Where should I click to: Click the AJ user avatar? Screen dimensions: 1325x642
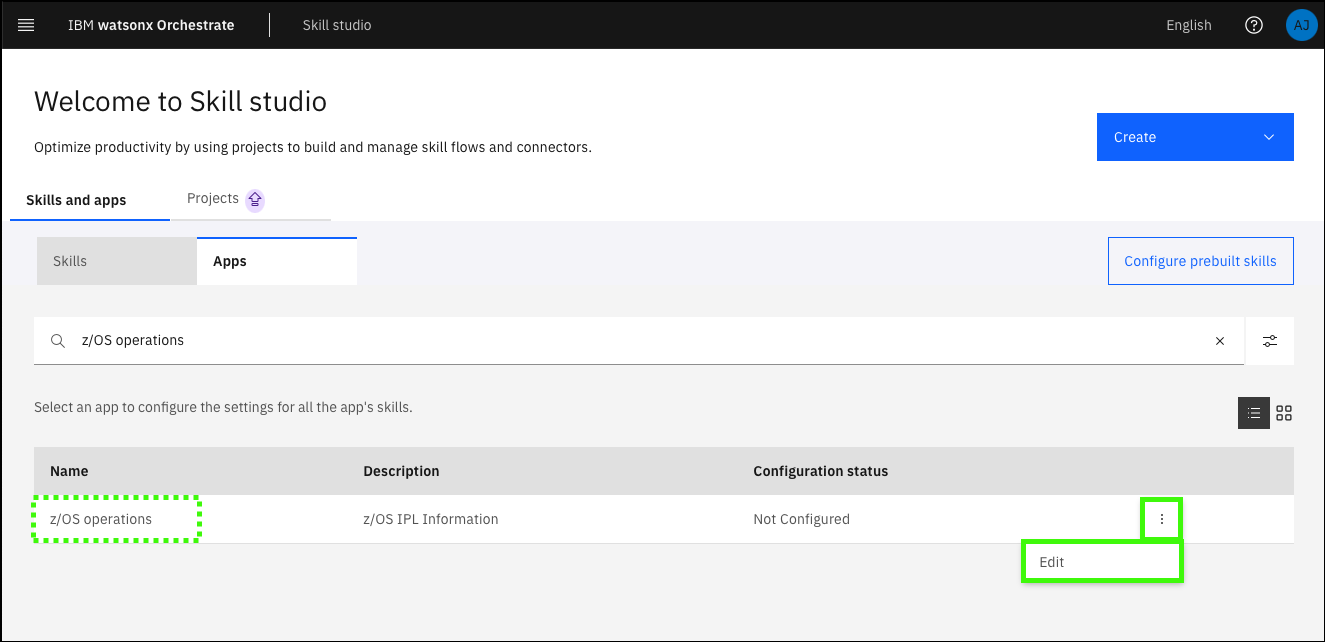click(x=1301, y=25)
